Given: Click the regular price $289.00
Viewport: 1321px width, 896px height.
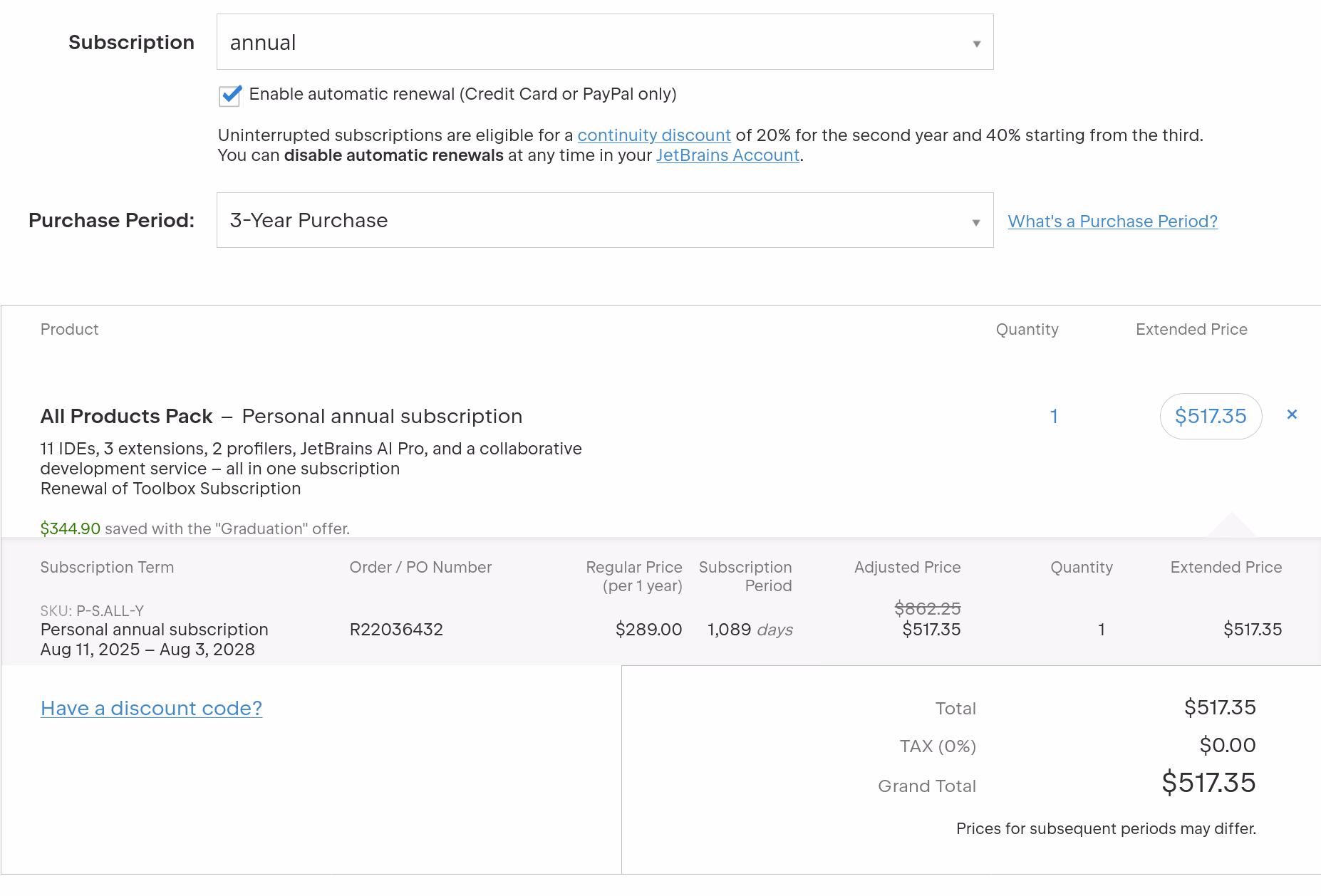Looking at the screenshot, I should [648, 630].
